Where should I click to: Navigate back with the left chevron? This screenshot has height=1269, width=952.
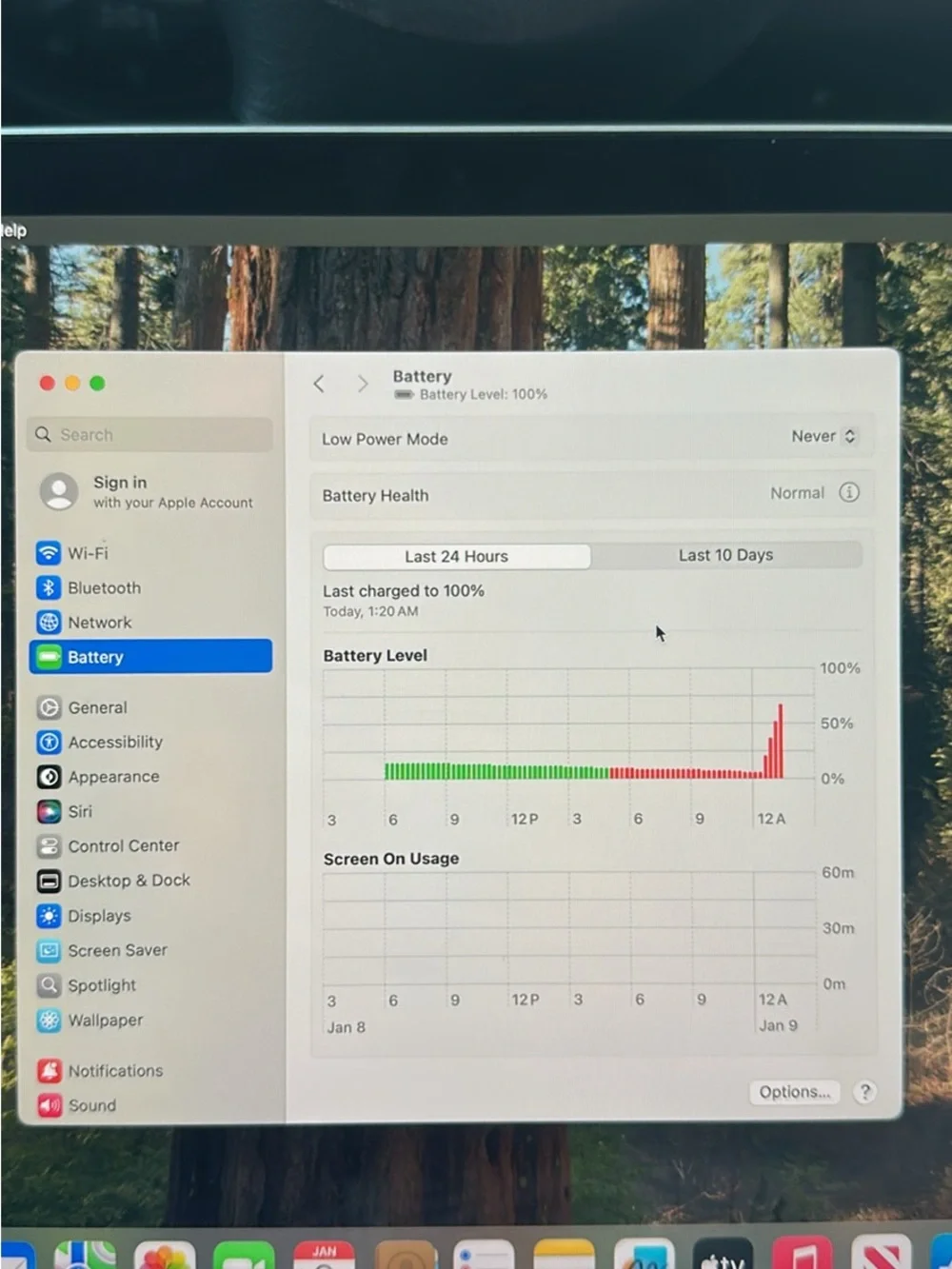[x=319, y=384]
